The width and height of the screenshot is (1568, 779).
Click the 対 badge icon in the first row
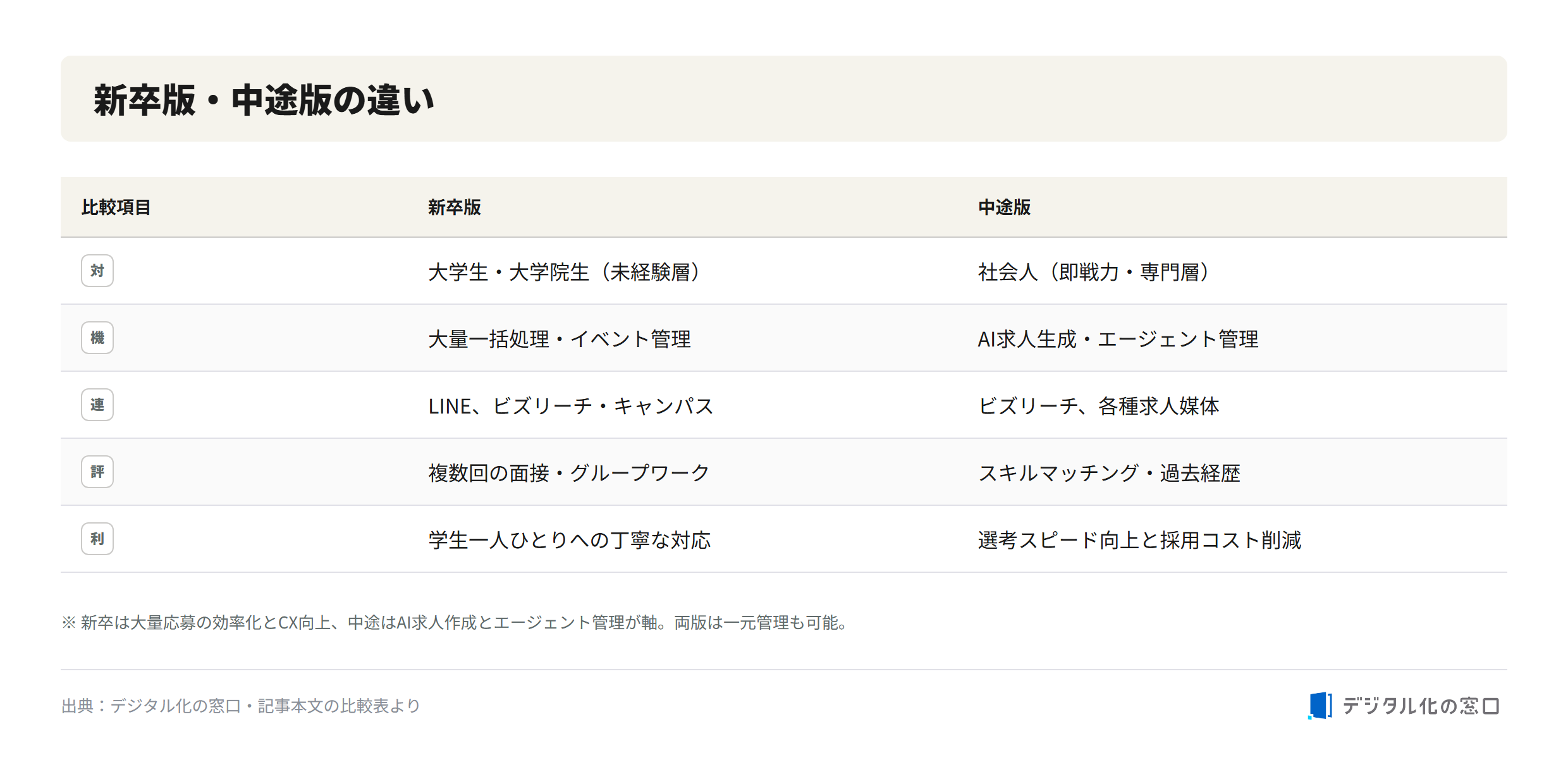point(97,271)
